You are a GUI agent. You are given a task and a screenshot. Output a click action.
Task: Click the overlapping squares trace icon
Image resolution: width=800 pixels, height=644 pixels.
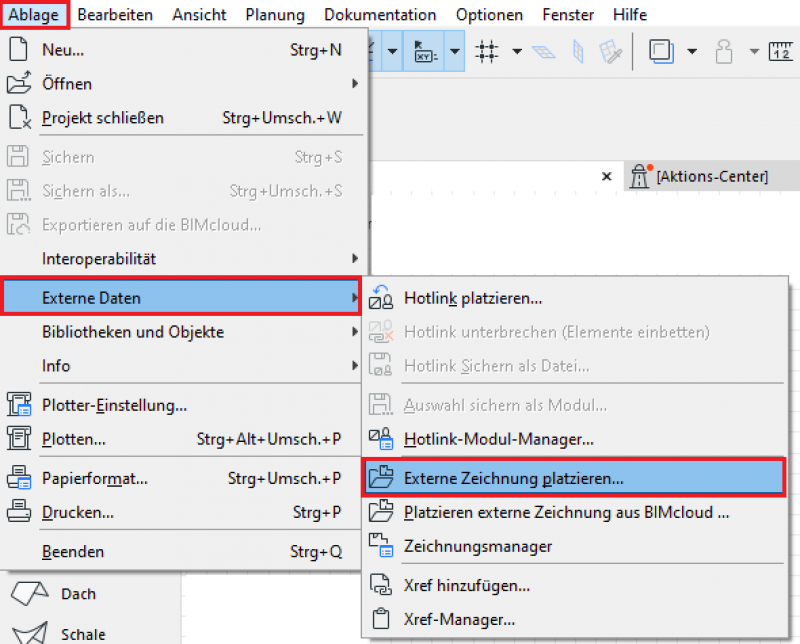coord(662,52)
